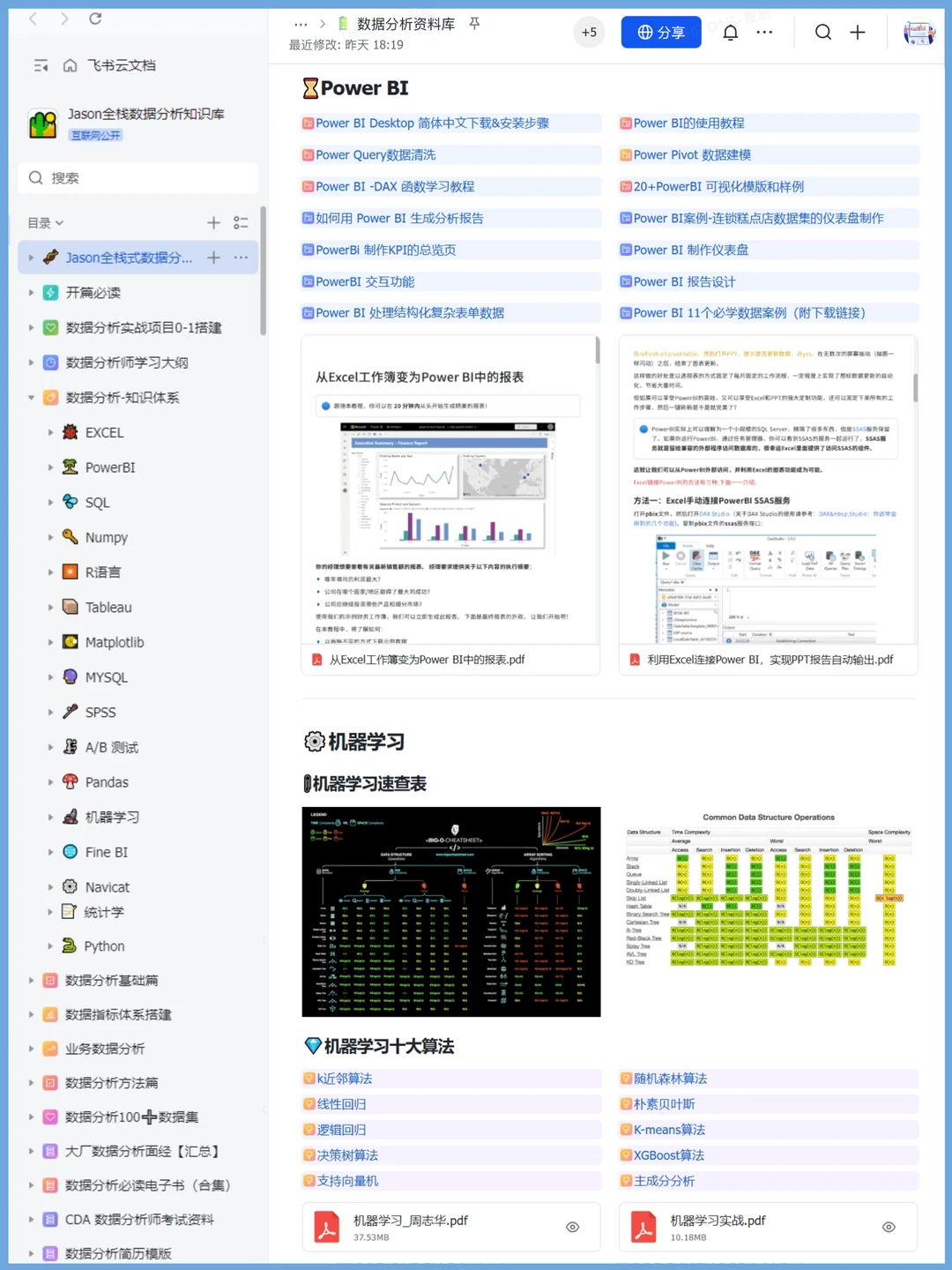
Task: Open link Power BI 报告设计
Action: (x=684, y=282)
